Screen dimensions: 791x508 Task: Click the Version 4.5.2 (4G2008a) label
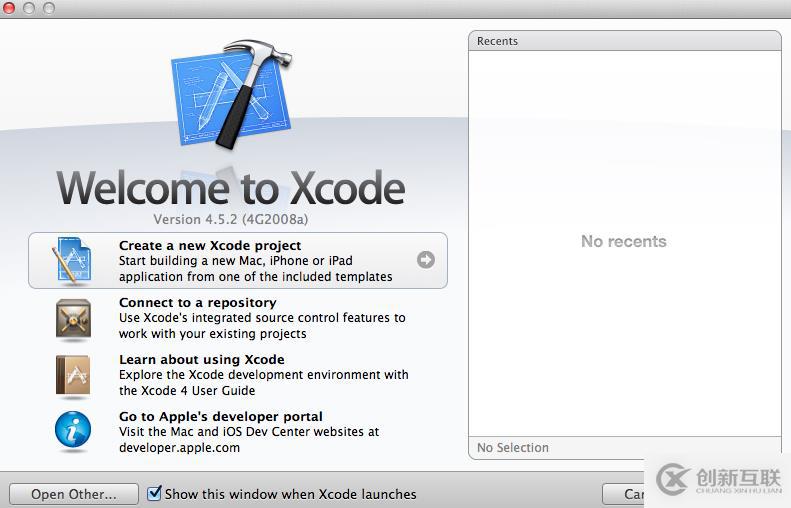(231, 219)
